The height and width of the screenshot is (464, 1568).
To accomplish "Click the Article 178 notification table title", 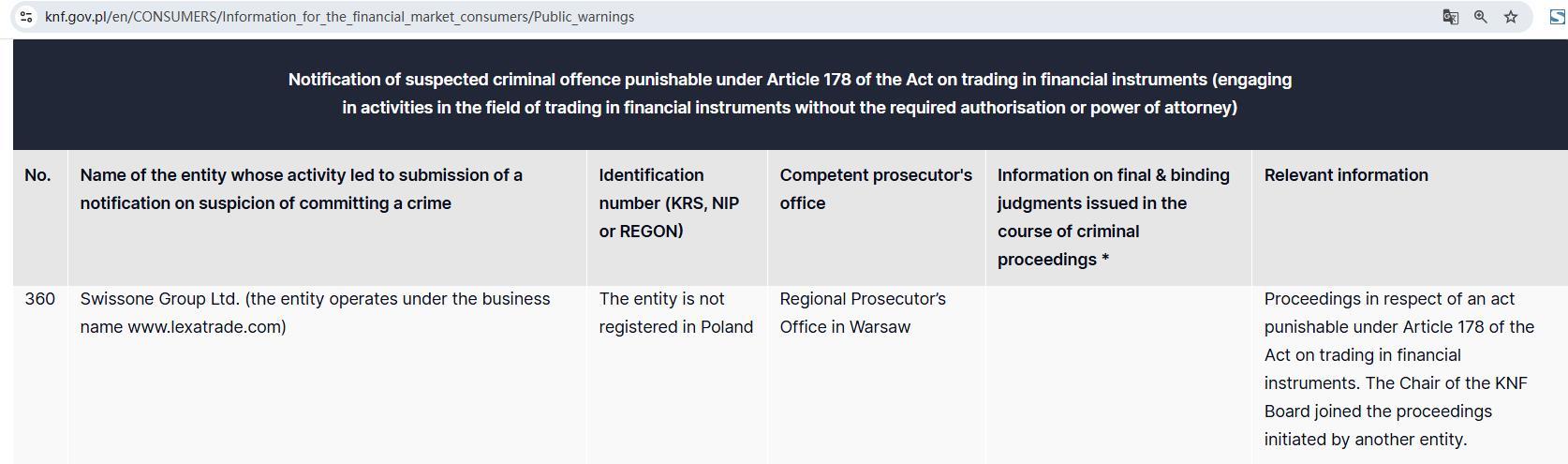I will (790, 94).
